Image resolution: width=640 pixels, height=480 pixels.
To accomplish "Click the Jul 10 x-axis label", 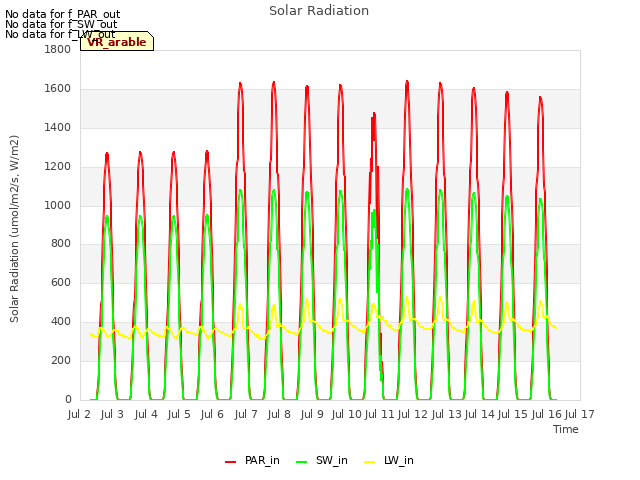I will coord(347,414).
